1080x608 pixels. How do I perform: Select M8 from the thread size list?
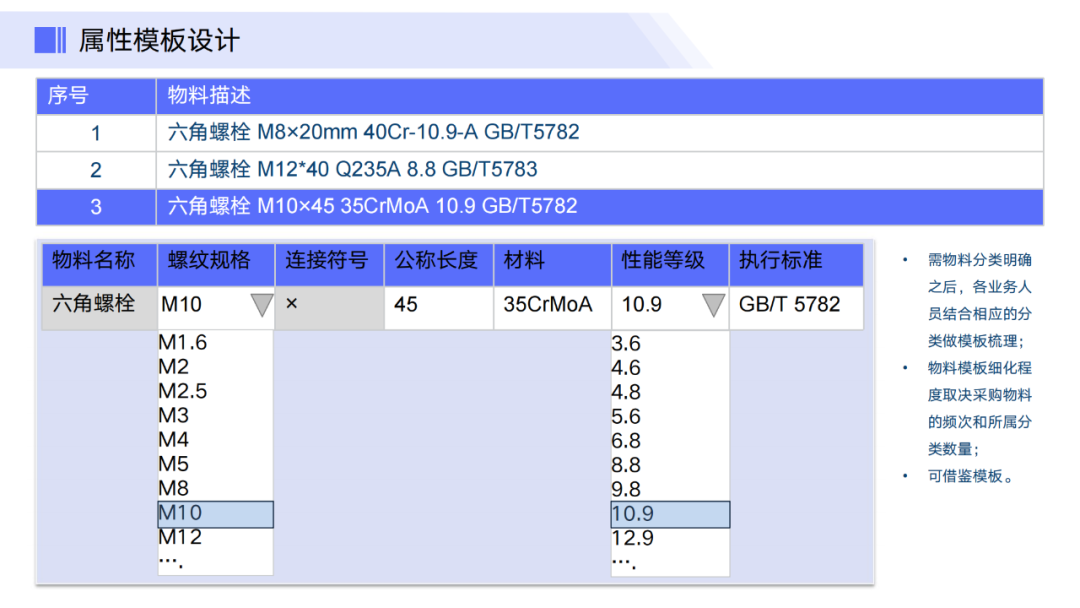pyautogui.click(x=174, y=488)
